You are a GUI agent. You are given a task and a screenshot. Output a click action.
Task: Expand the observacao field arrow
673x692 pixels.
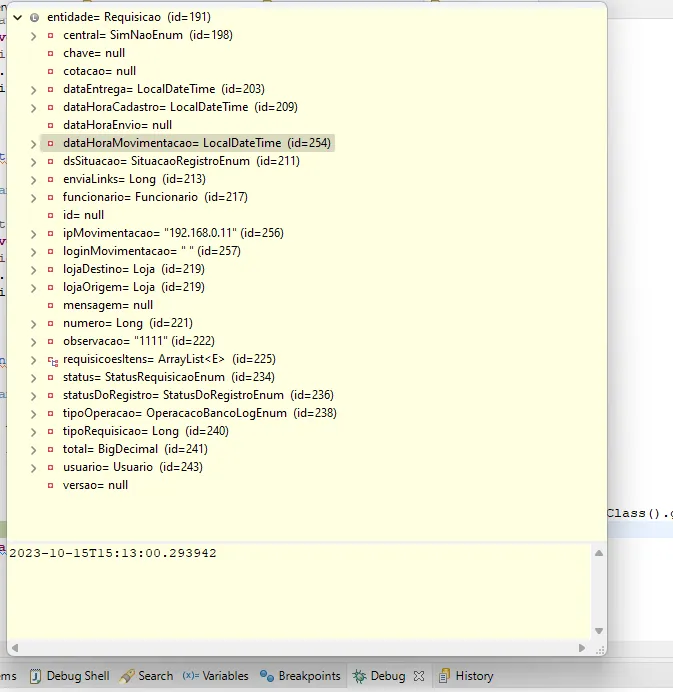tap(34, 342)
